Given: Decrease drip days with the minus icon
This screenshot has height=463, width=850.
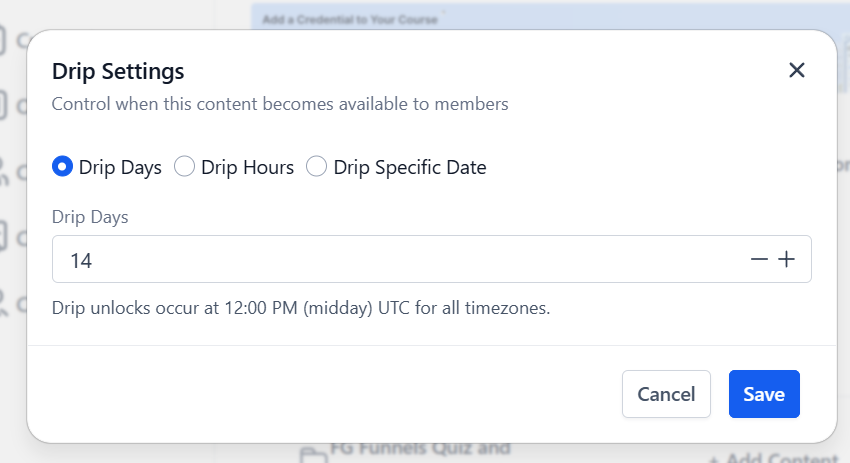Looking at the screenshot, I should coord(759,259).
